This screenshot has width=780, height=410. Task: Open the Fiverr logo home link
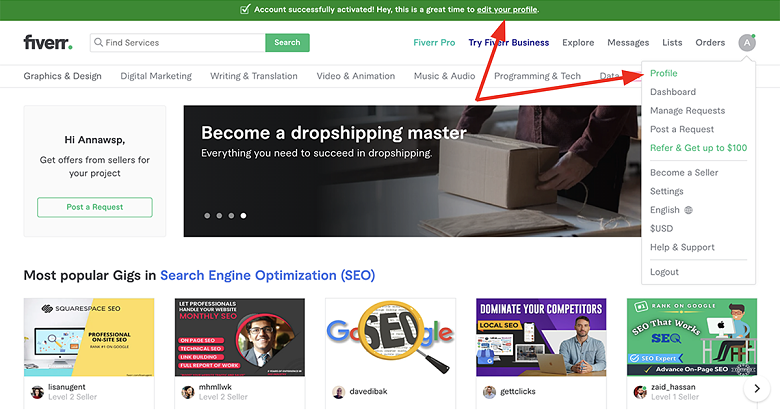pyautogui.click(x=48, y=42)
